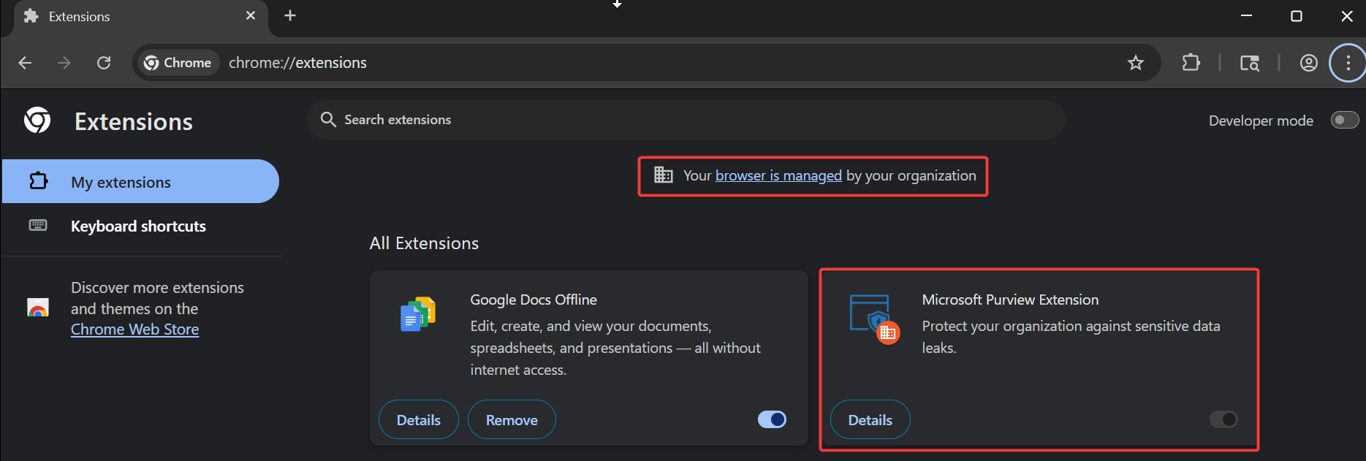Switch to the Extensions browser tab
The height and width of the screenshot is (461, 1366).
pos(140,17)
